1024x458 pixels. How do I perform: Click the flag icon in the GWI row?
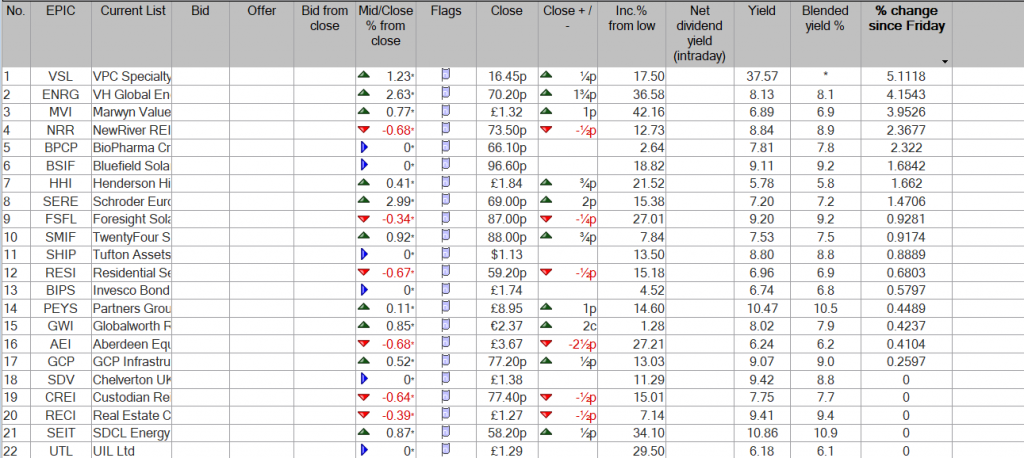446,324
